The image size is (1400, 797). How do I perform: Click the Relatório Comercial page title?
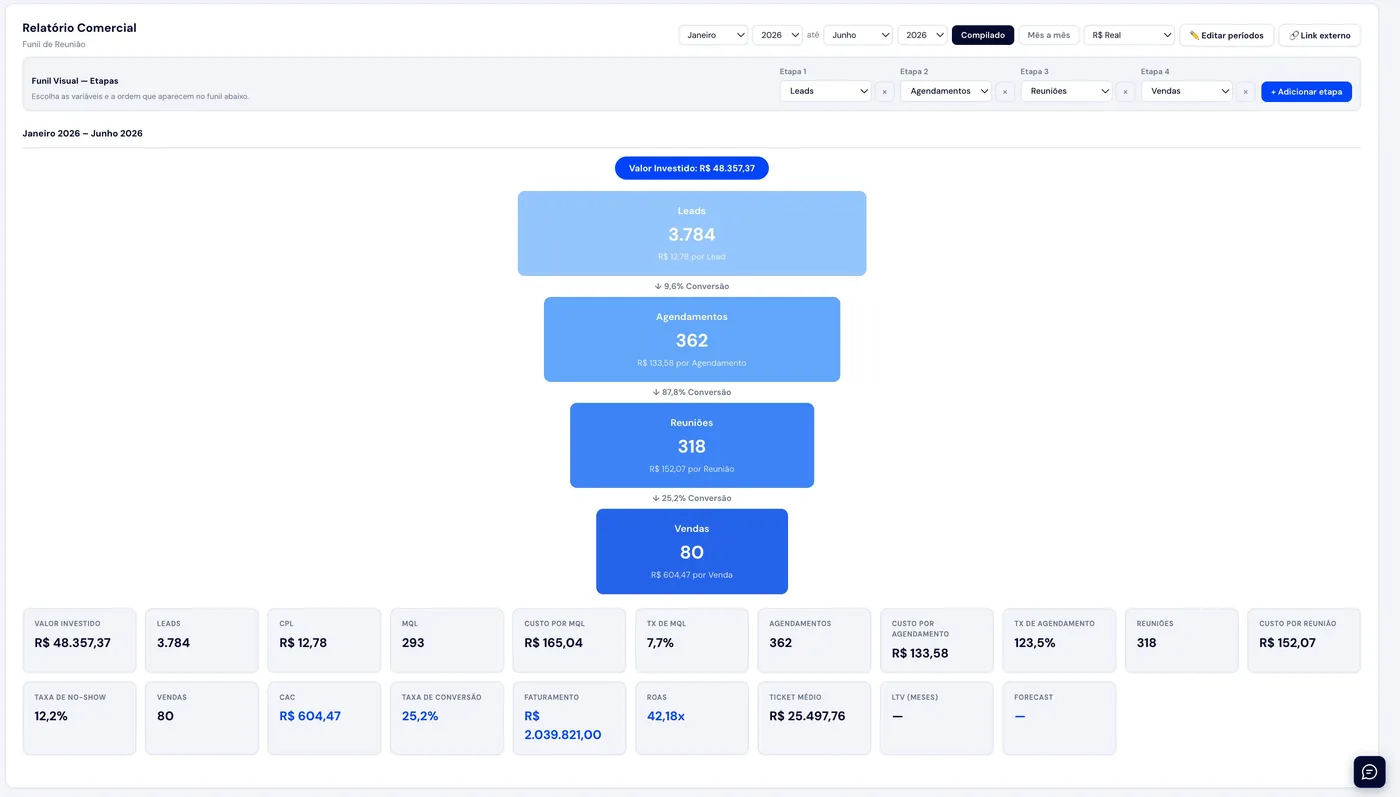(x=79, y=28)
